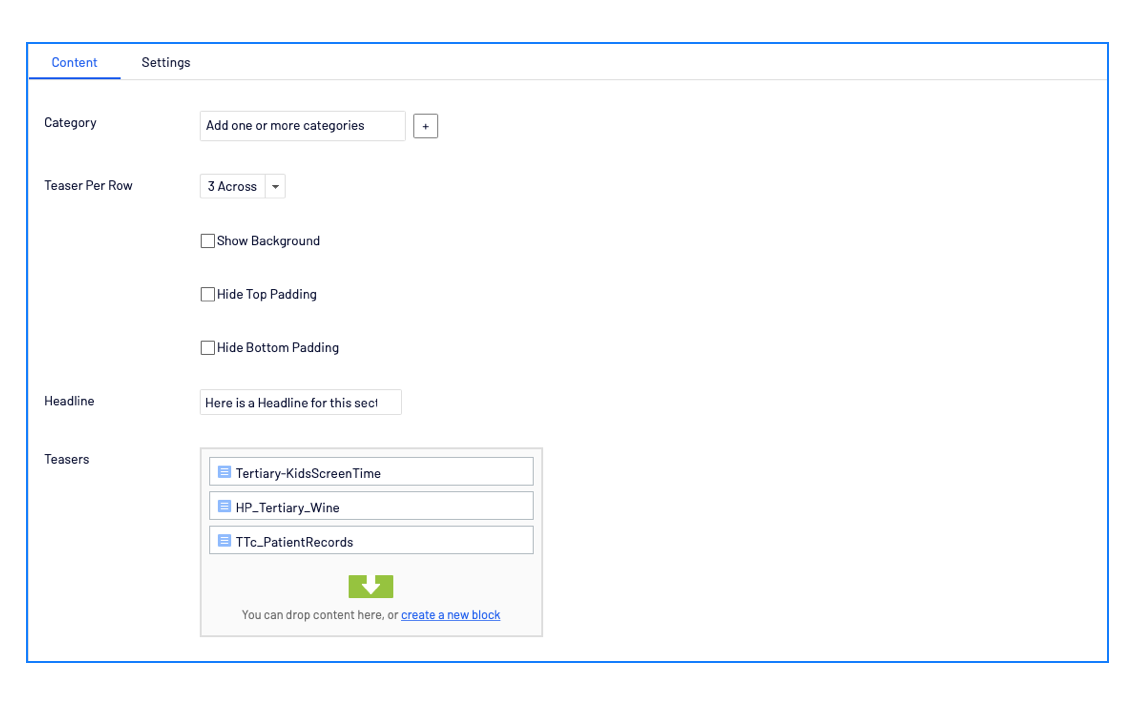Click the '3 Across' selected value
This screenshot has width=1135, height=709.
232,187
